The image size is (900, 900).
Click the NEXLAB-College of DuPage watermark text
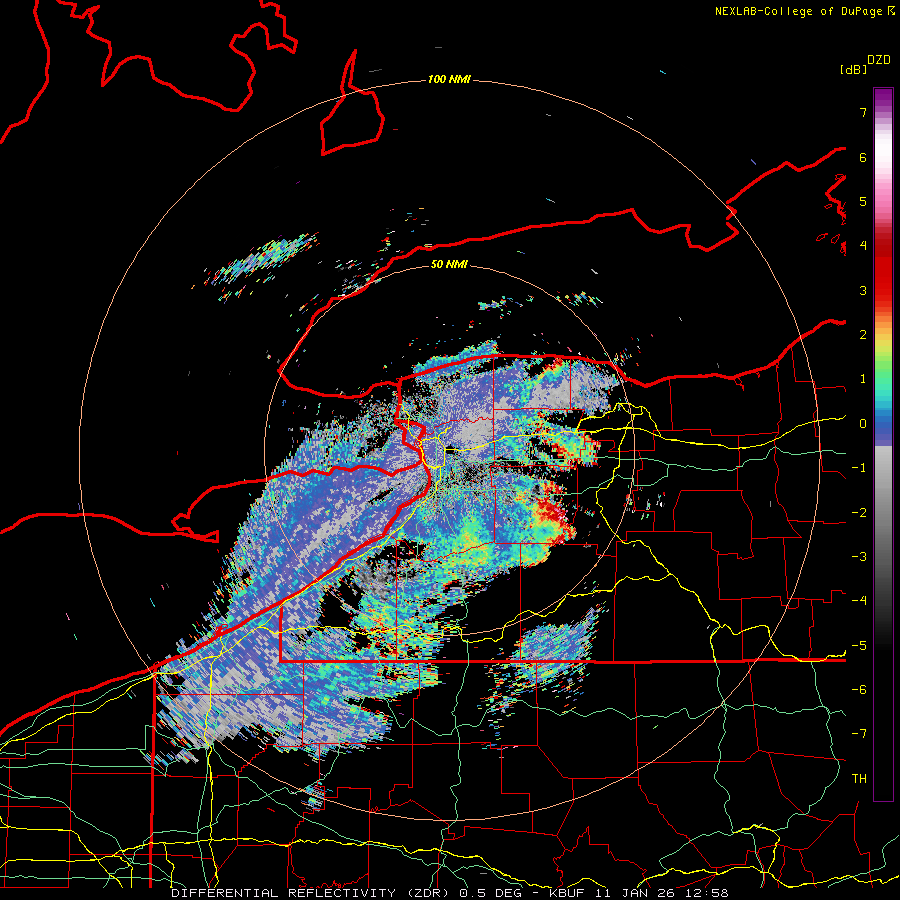(x=805, y=11)
